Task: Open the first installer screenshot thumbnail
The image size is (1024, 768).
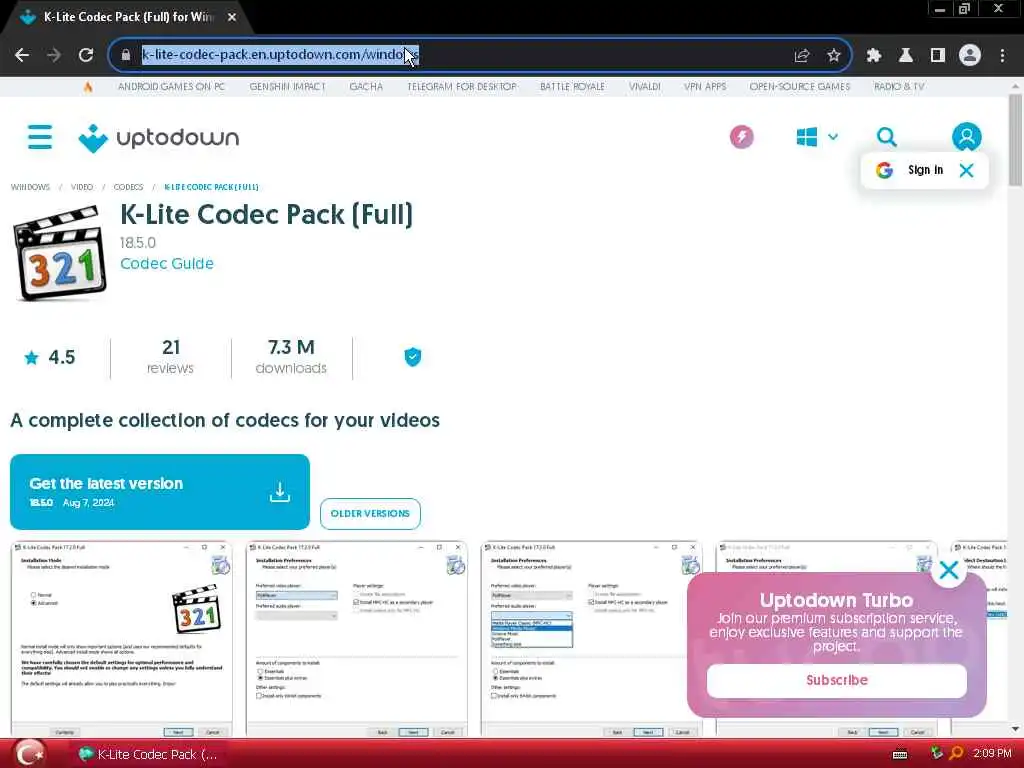Action: [x=121, y=639]
